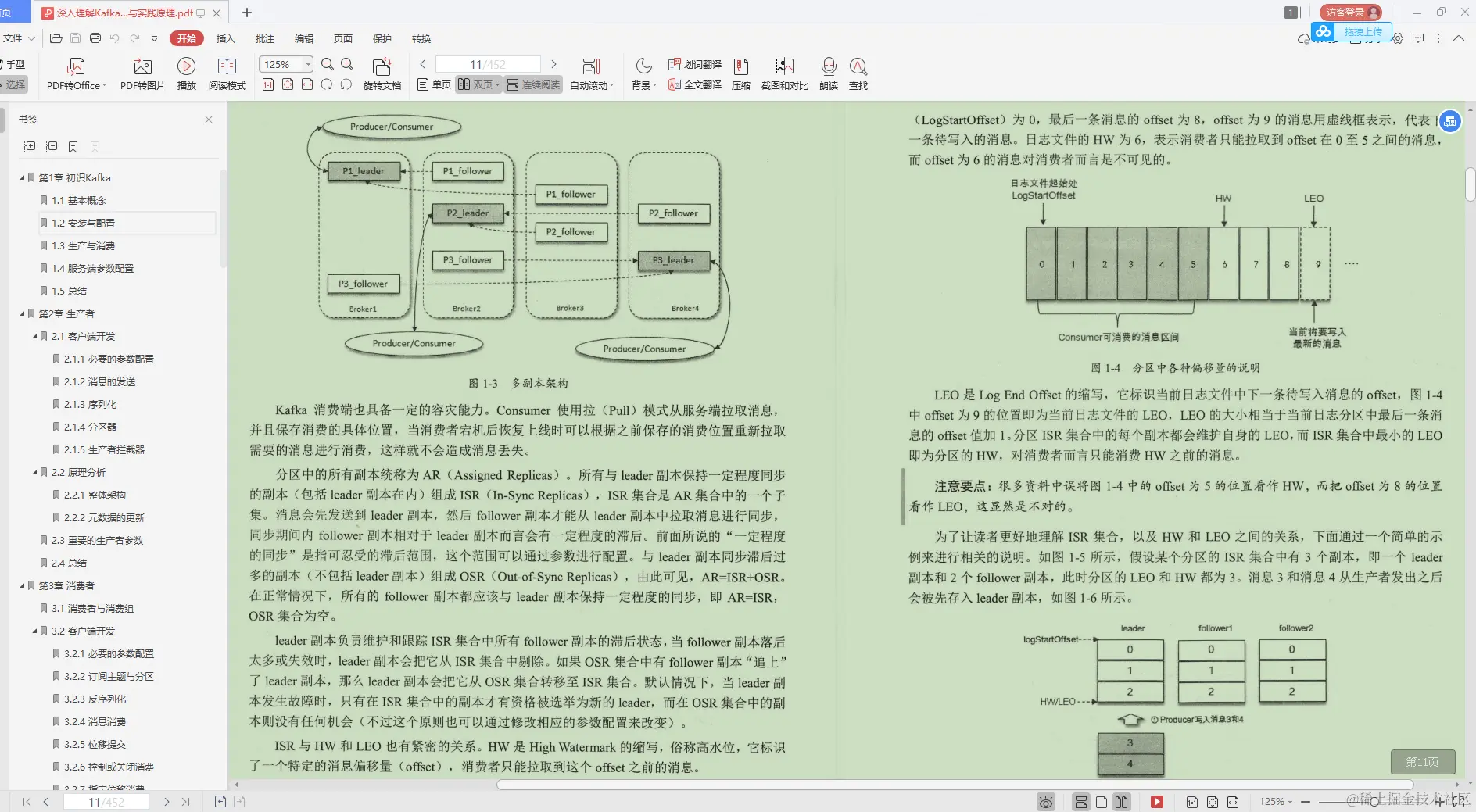Screen dimensions: 1476x812
Task: Open the 压缩 PDF compression tool
Action: (x=741, y=73)
